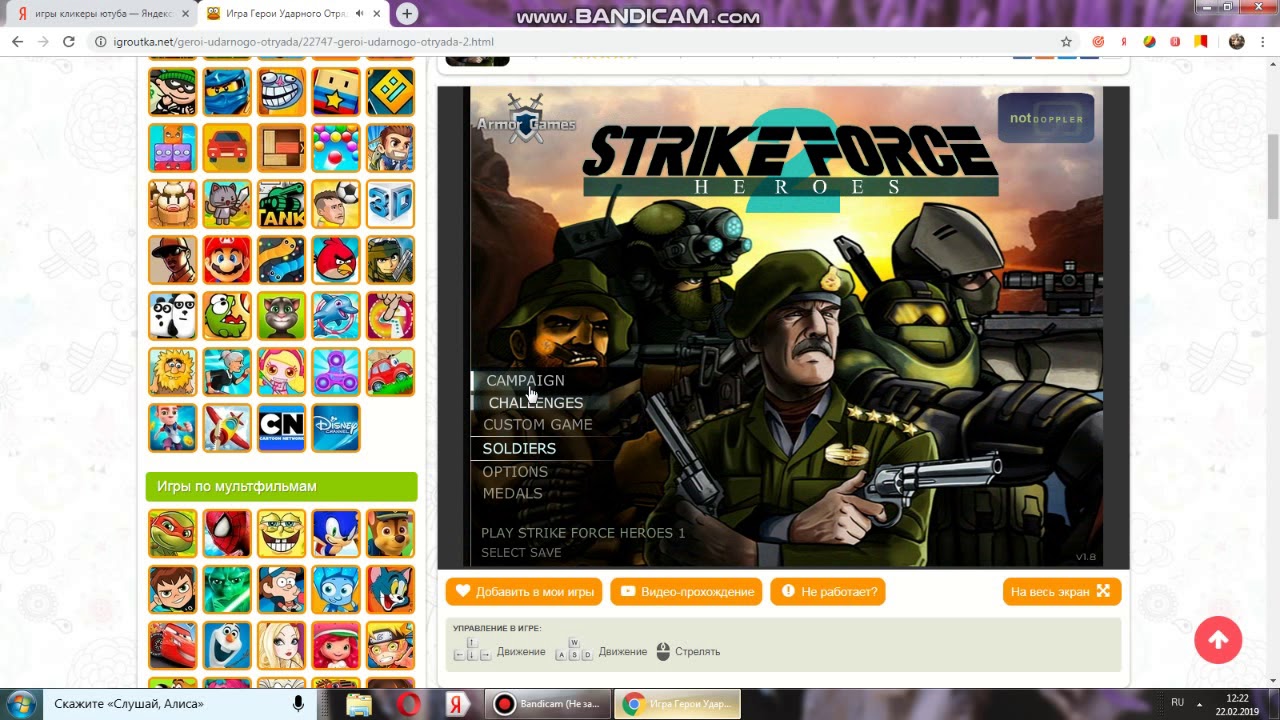The width and height of the screenshot is (1280, 720).
Task: Click the red scroll-to-top arrow button
Action: click(x=1218, y=640)
